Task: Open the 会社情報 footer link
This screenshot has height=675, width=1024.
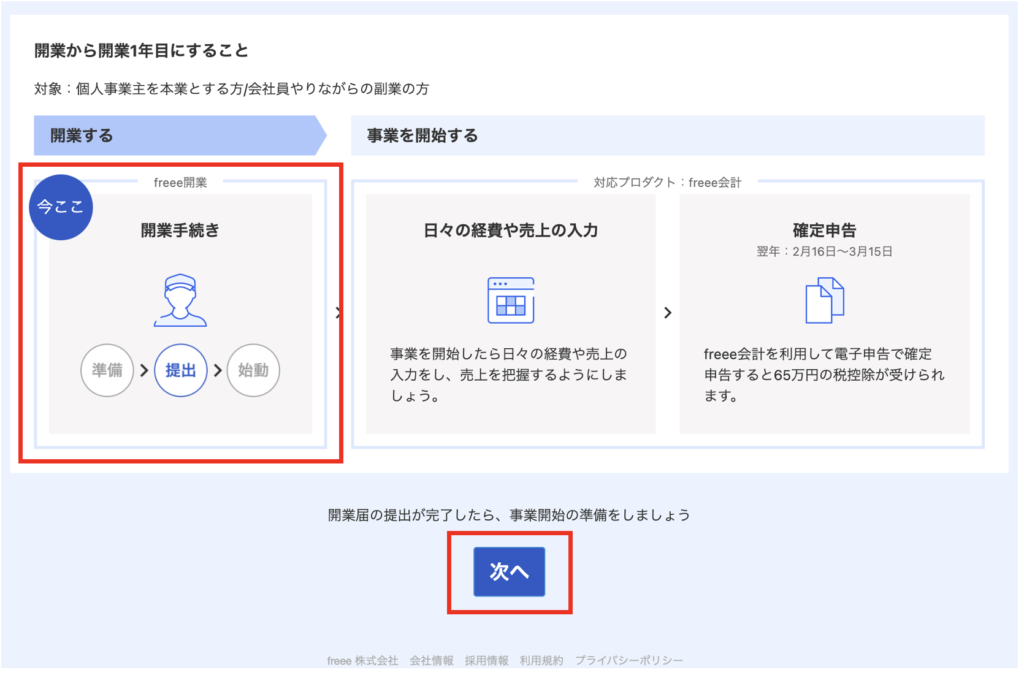Action: [431, 661]
